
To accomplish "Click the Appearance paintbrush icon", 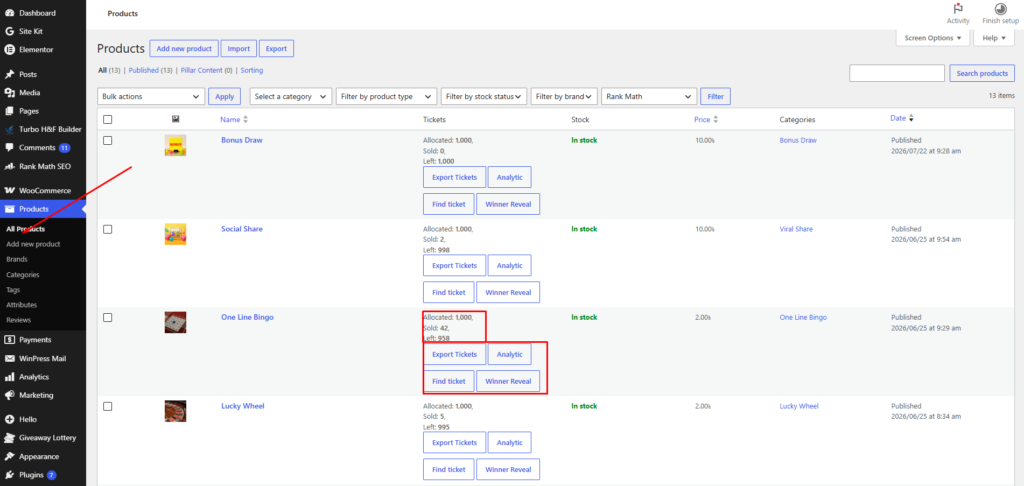I will pos(10,457).
